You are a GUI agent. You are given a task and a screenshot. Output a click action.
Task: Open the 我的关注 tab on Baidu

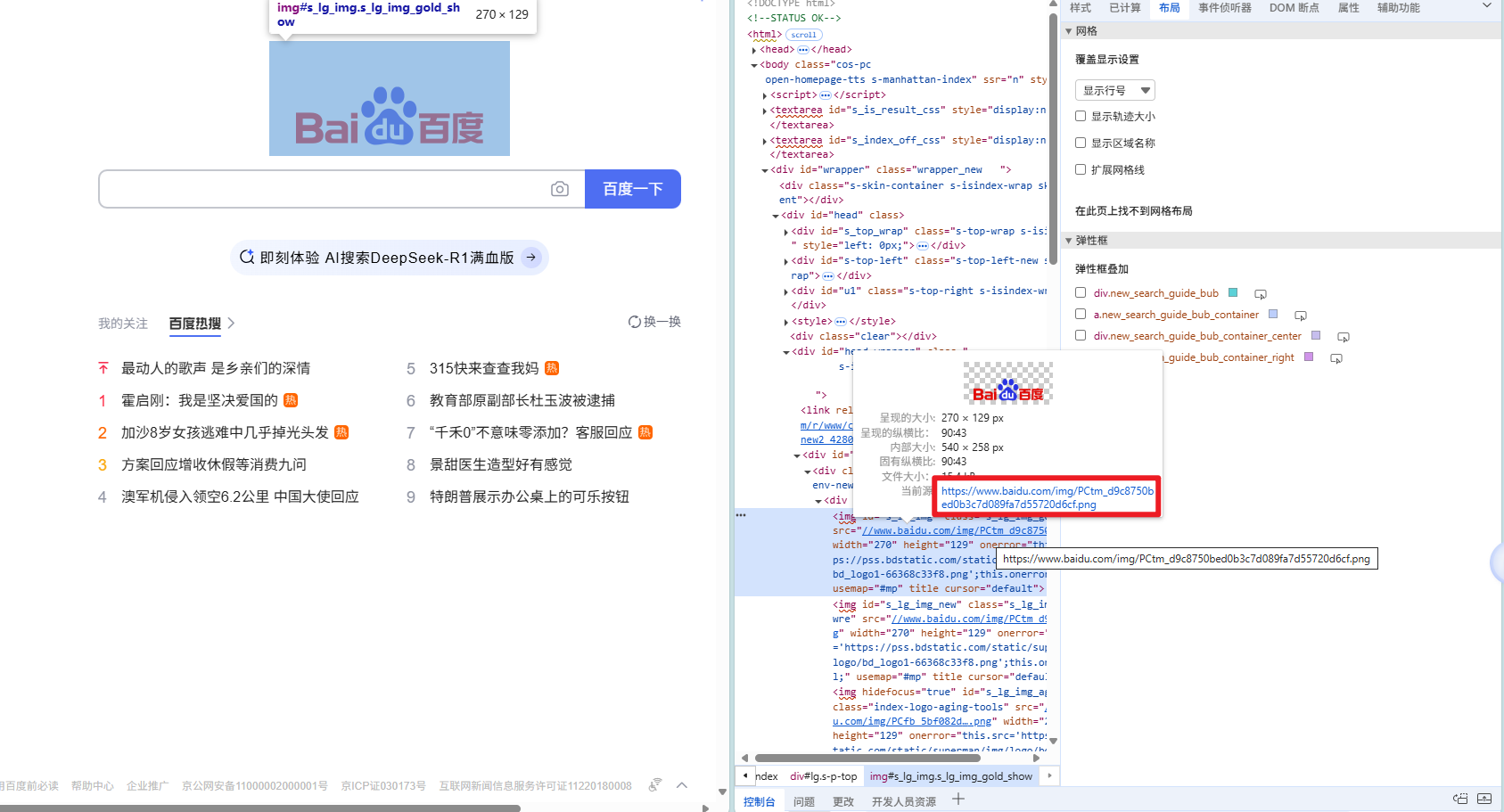click(x=123, y=324)
